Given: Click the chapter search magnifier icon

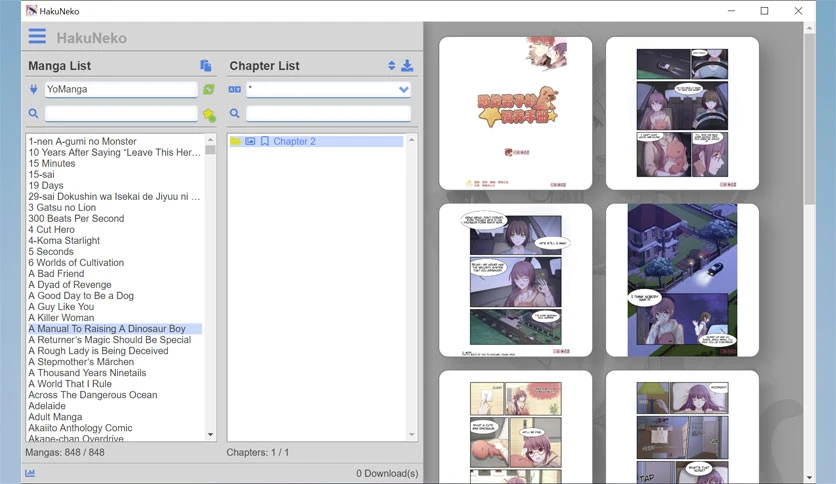Looking at the screenshot, I should point(235,113).
